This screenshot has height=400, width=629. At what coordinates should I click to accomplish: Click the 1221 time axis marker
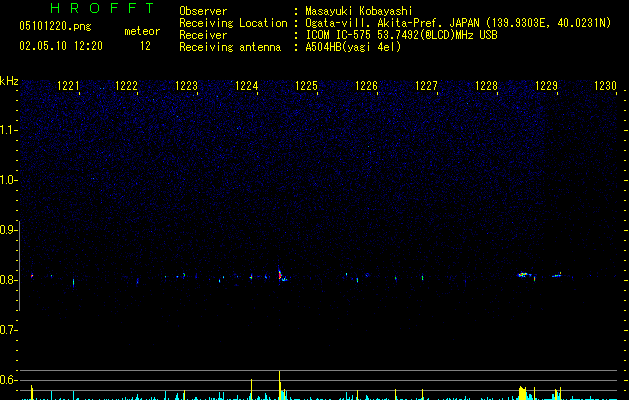(x=69, y=86)
